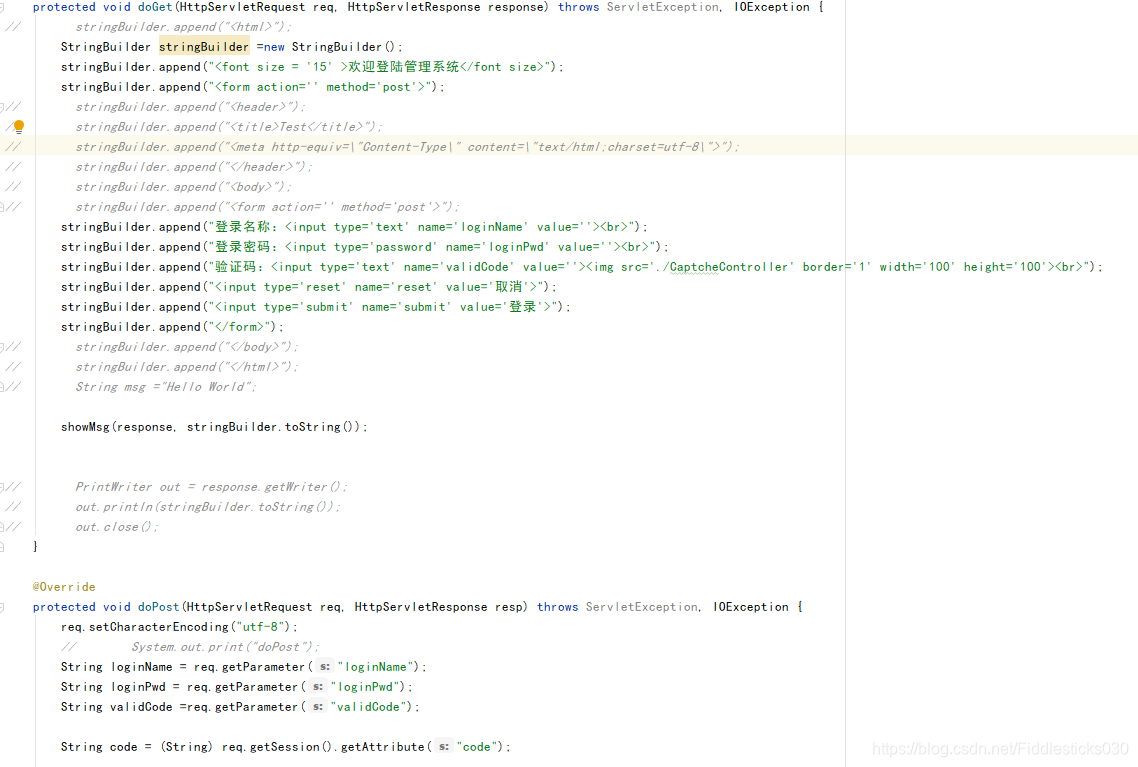Select the @Override annotation
The height and width of the screenshot is (767, 1138).
(64, 587)
